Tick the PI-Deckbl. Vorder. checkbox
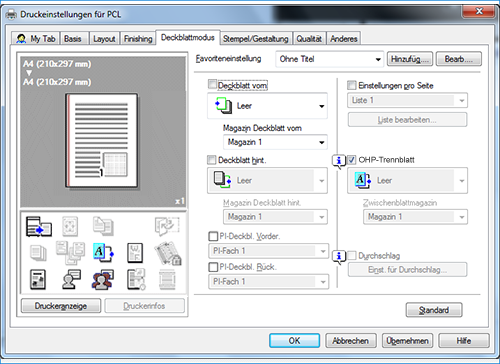 point(213,236)
